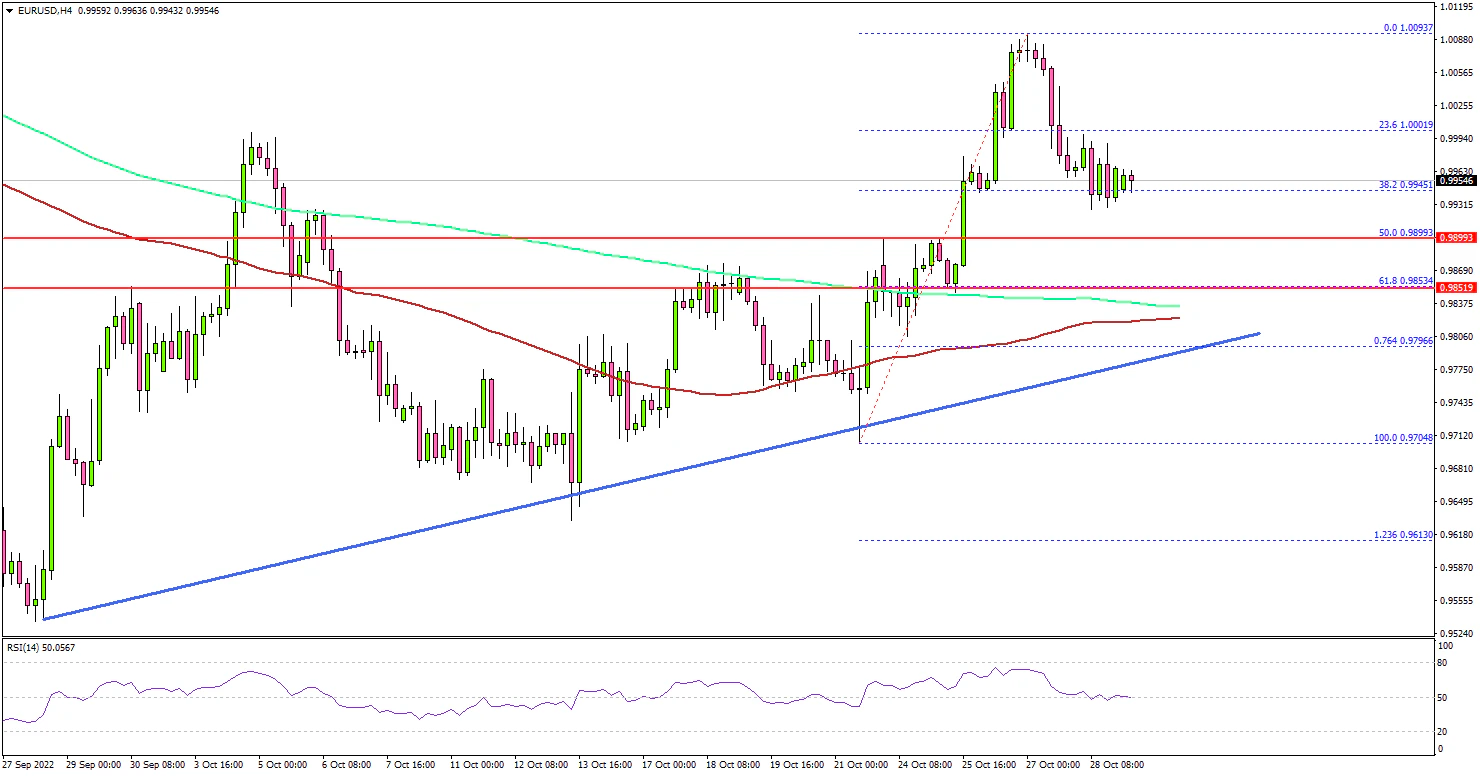Screen dimensions: 1480x776
Task: Click the RSI 50 level scale label
Action: coord(1466,697)
